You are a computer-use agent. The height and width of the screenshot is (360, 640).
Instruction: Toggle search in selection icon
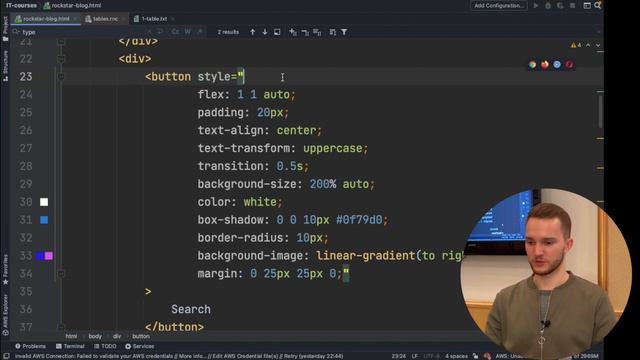pyautogui.click(x=333, y=32)
